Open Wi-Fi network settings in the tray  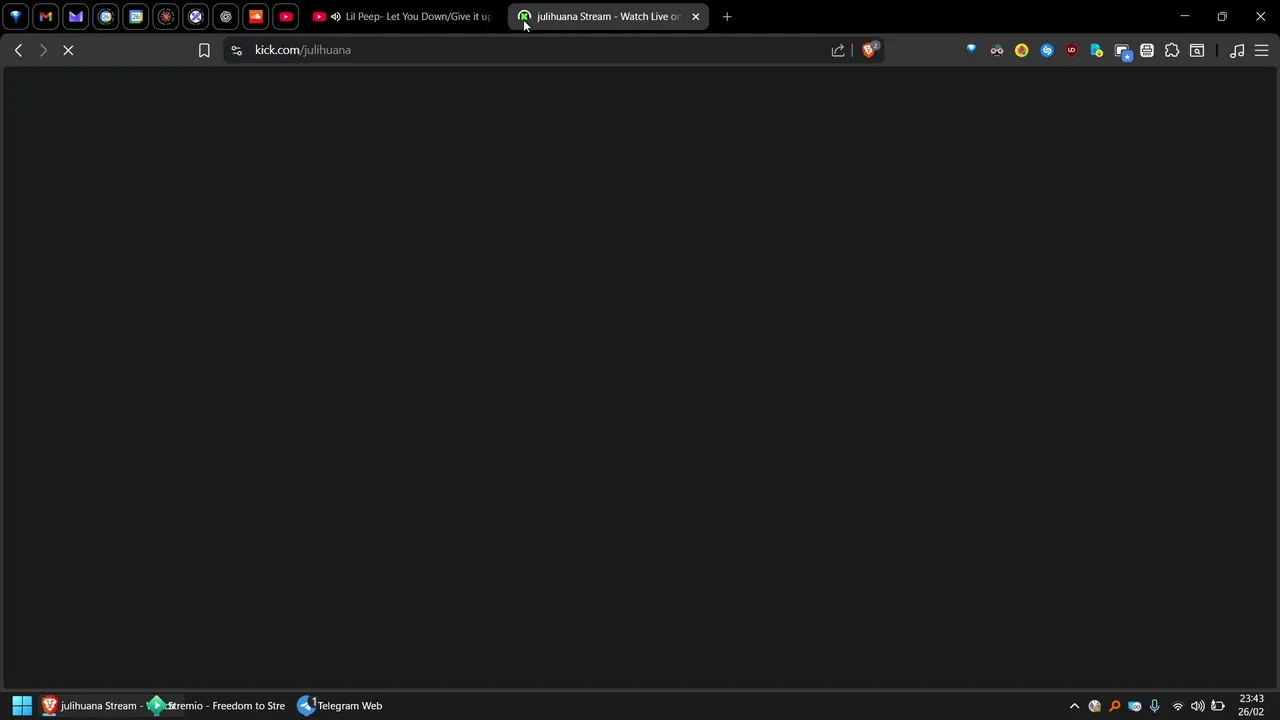[x=1177, y=706]
